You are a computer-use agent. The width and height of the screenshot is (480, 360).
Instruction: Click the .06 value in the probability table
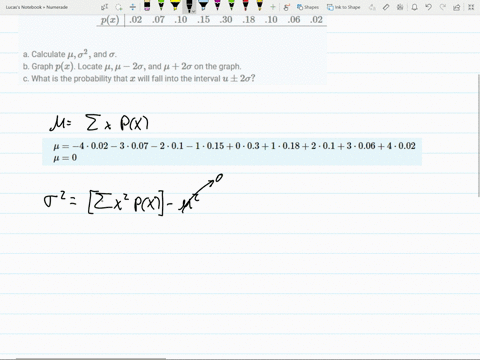(294, 20)
